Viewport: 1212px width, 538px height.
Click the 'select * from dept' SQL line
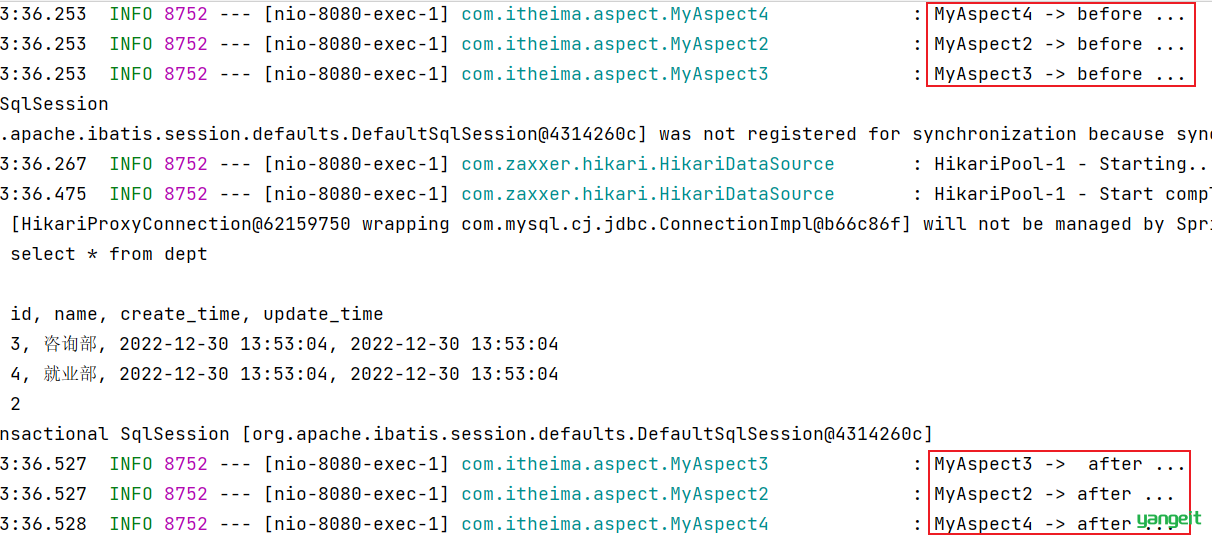coord(109,254)
